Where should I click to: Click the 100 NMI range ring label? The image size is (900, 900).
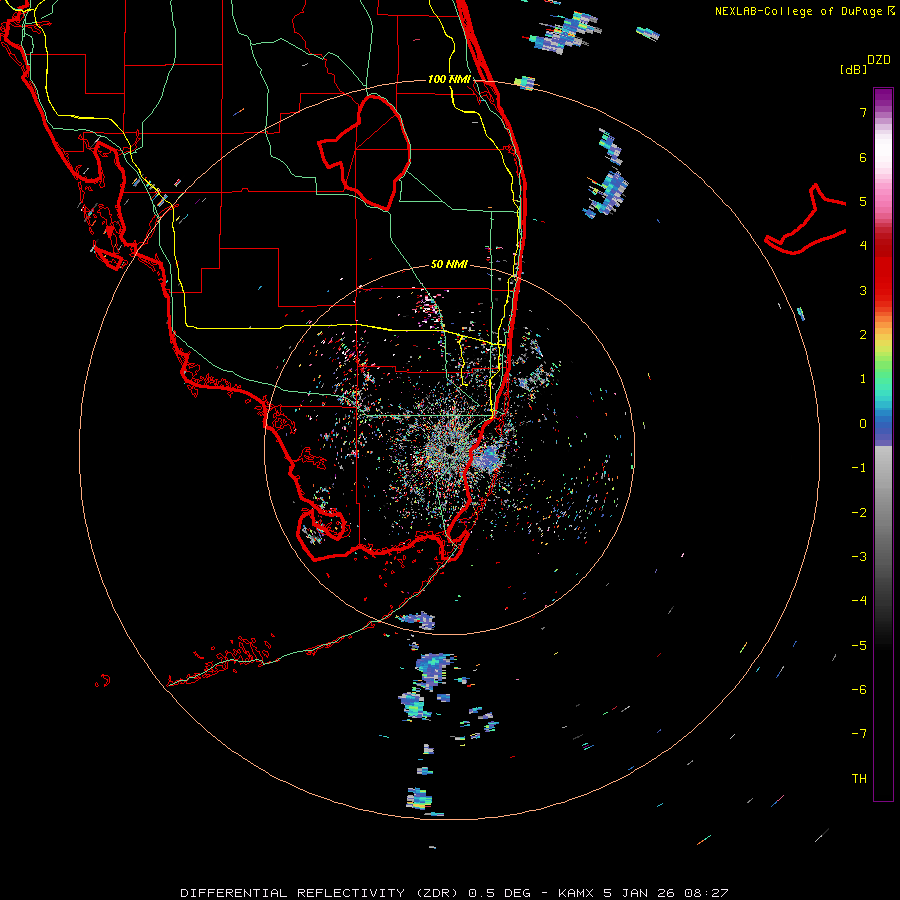click(x=449, y=79)
